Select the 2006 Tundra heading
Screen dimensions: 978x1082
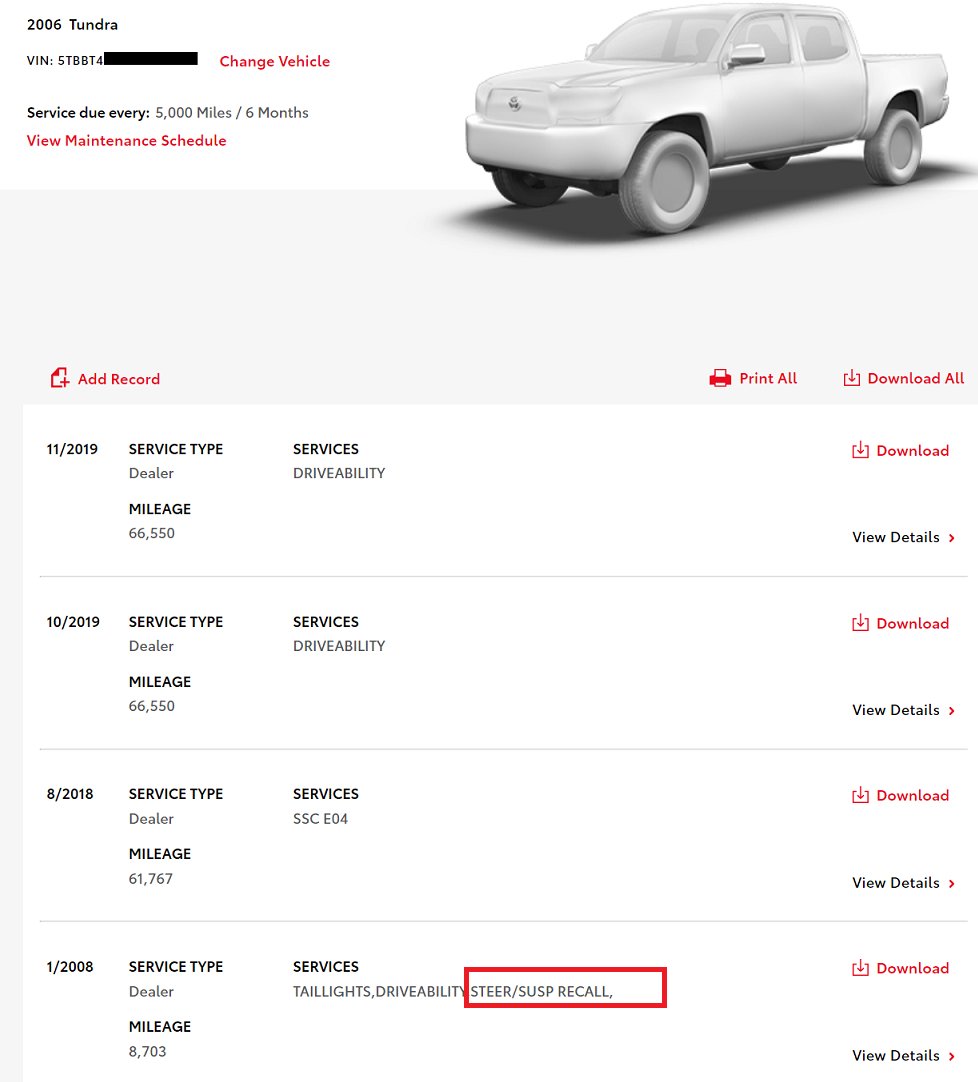click(x=72, y=25)
